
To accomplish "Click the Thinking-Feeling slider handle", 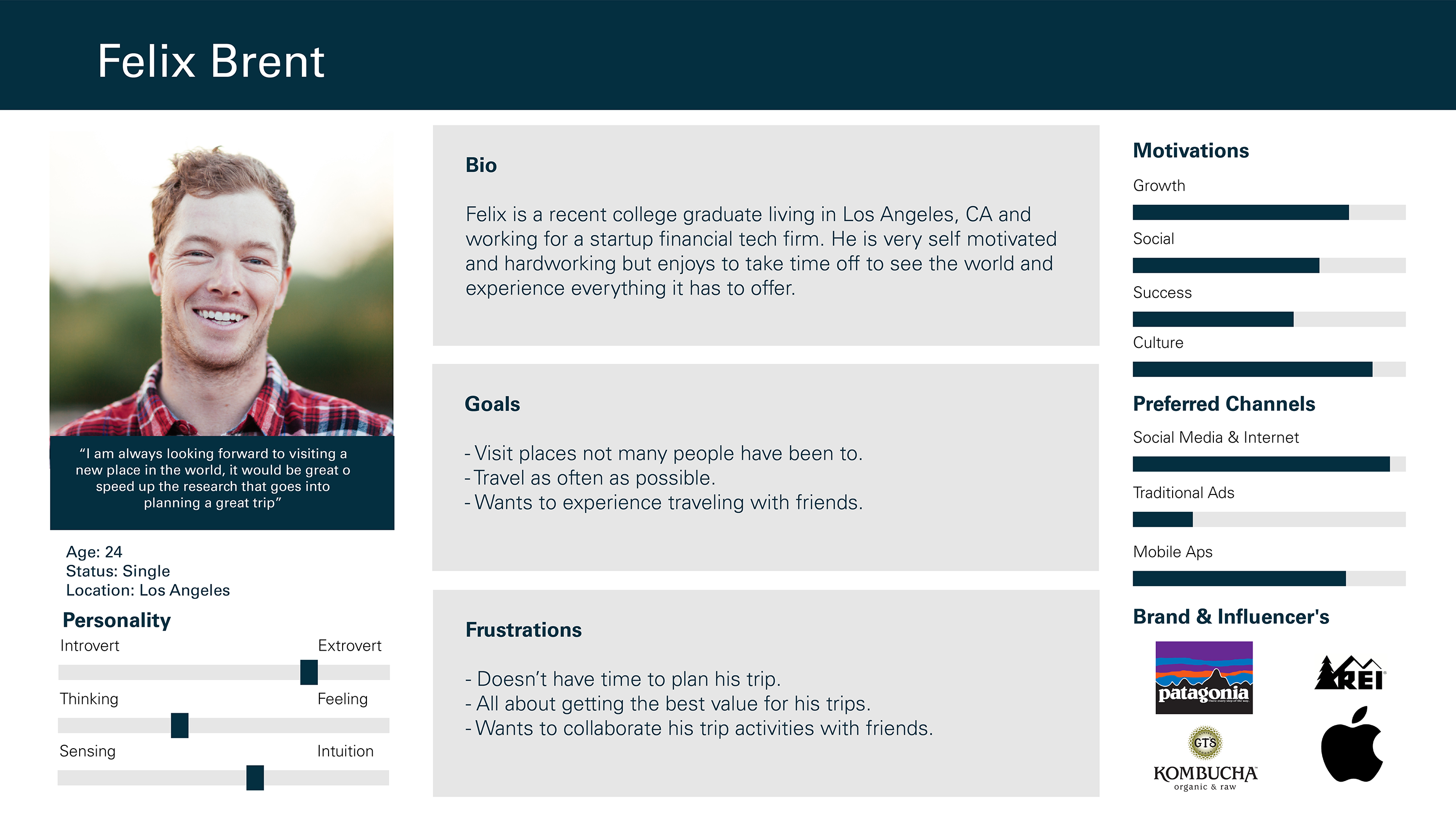I will click(x=180, y=725).
